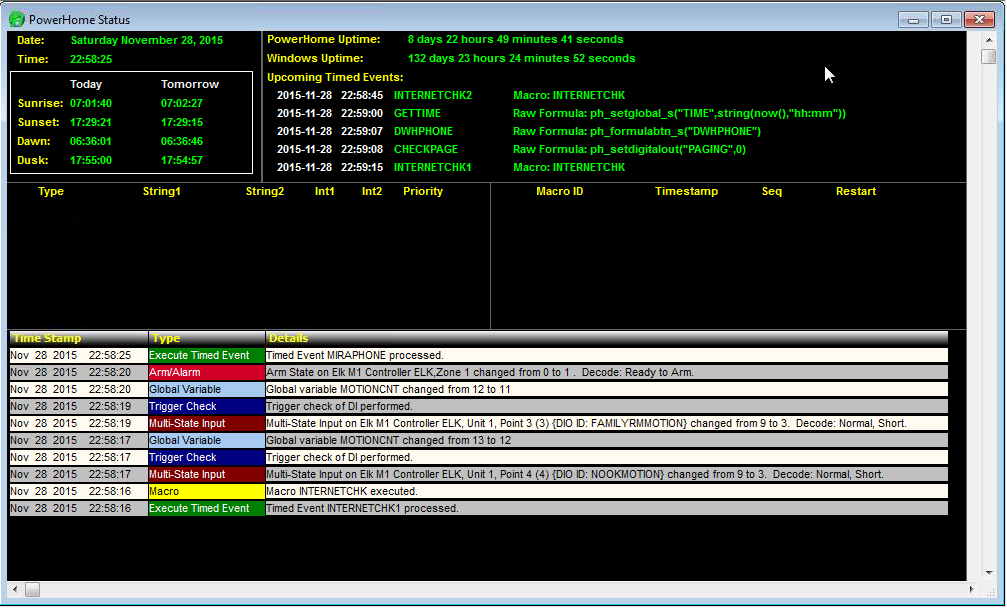Screen dimensions: 1007x608
Task: Click the ph_setdigitalout PAGING formula text
Action: 629,149
